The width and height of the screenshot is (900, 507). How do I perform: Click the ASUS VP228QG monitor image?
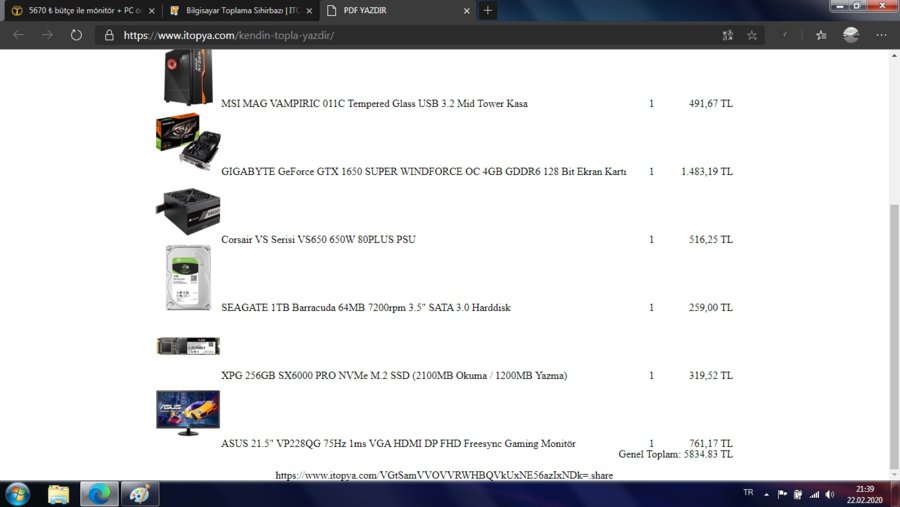(188, 413)
